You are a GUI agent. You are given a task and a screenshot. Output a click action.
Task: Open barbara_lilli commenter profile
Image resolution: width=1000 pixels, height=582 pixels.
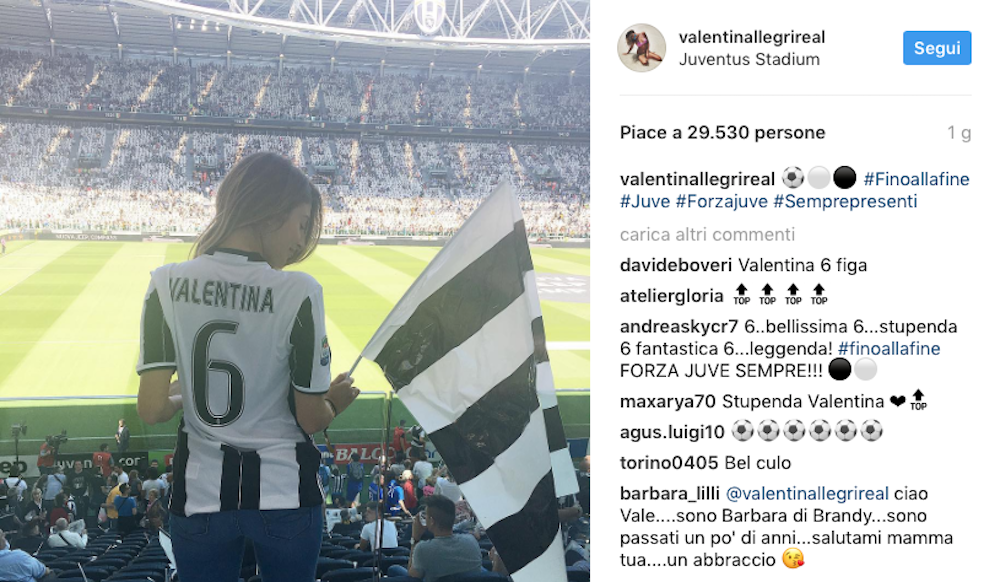[x=670, y=493]
